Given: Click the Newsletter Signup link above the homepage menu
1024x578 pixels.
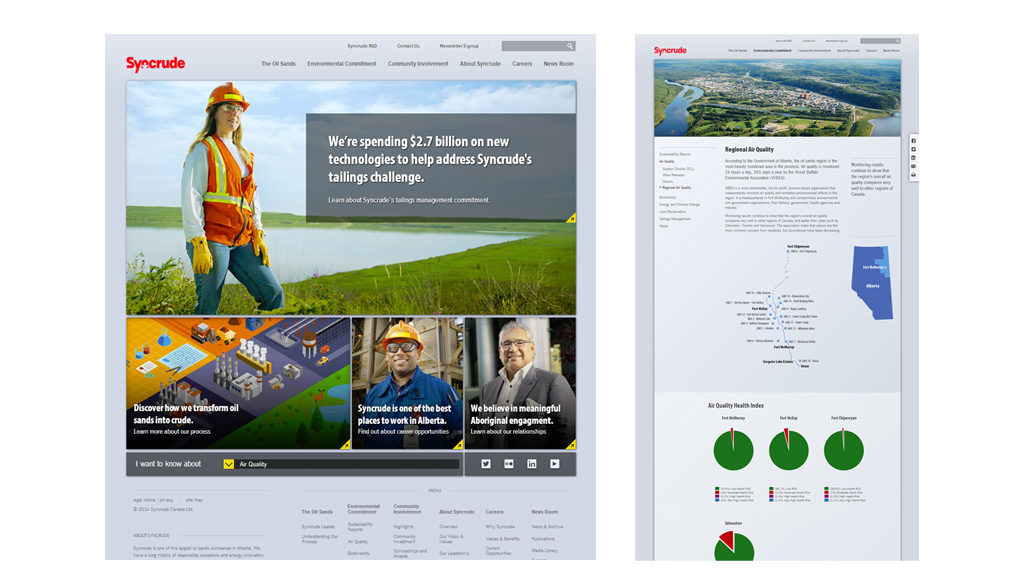Looking at the screenshot, I should tap(459, 46).
